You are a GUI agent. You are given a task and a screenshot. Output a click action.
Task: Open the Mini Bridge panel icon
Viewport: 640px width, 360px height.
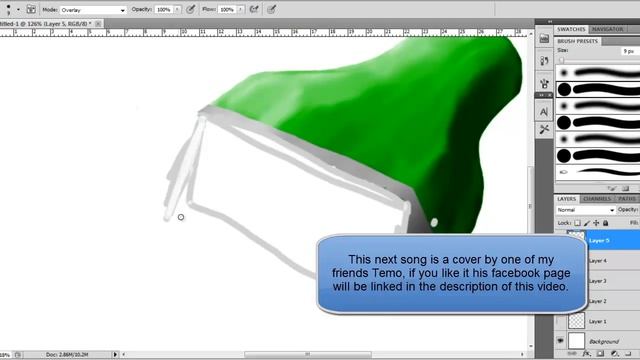coord(544,39)
